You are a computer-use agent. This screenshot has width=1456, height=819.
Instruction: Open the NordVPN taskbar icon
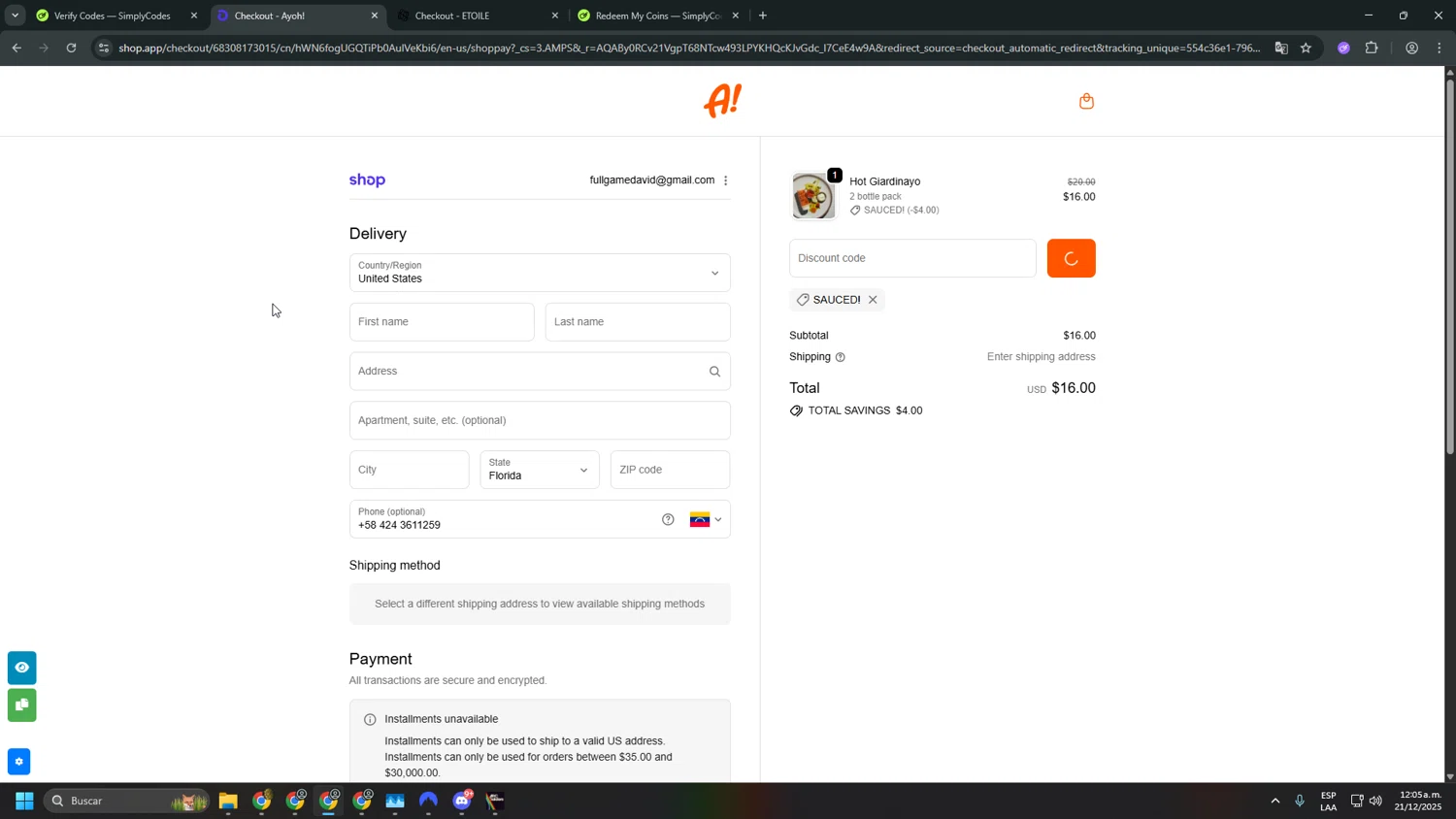pos(428,801)
